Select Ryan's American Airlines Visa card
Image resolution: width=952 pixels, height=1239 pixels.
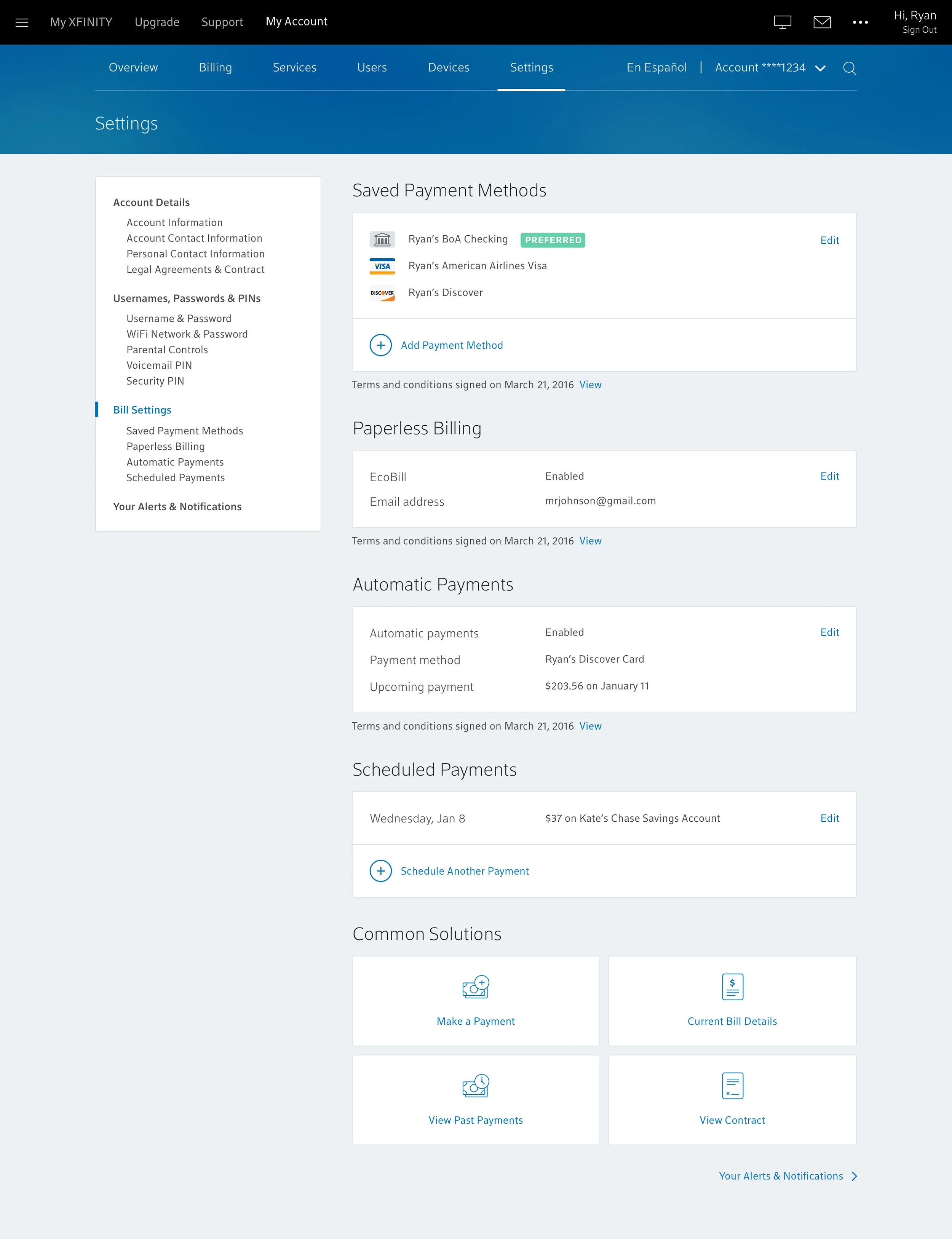click(x=477, y=266)
